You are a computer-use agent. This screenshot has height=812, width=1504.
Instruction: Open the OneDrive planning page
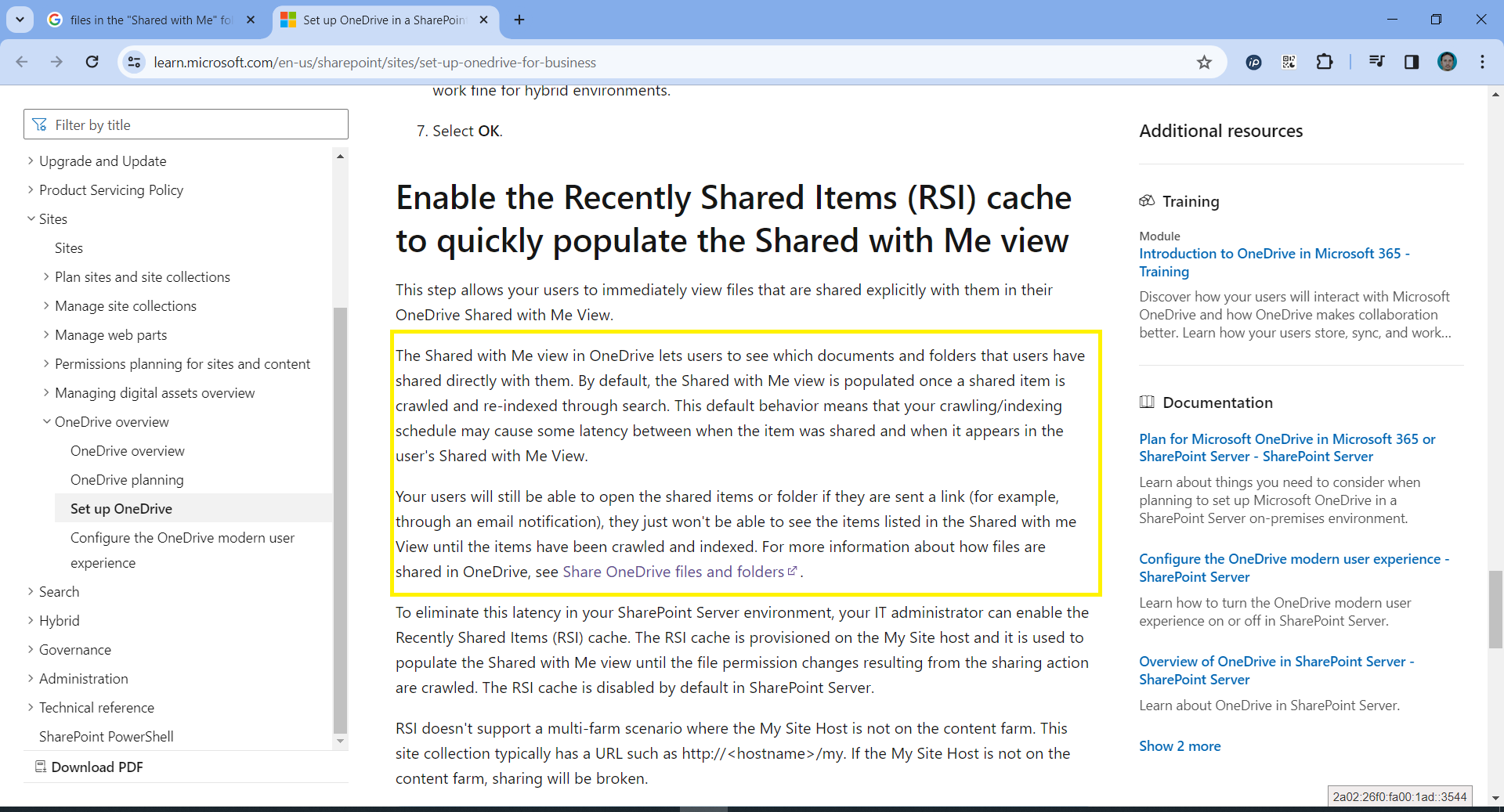point(127,479)
